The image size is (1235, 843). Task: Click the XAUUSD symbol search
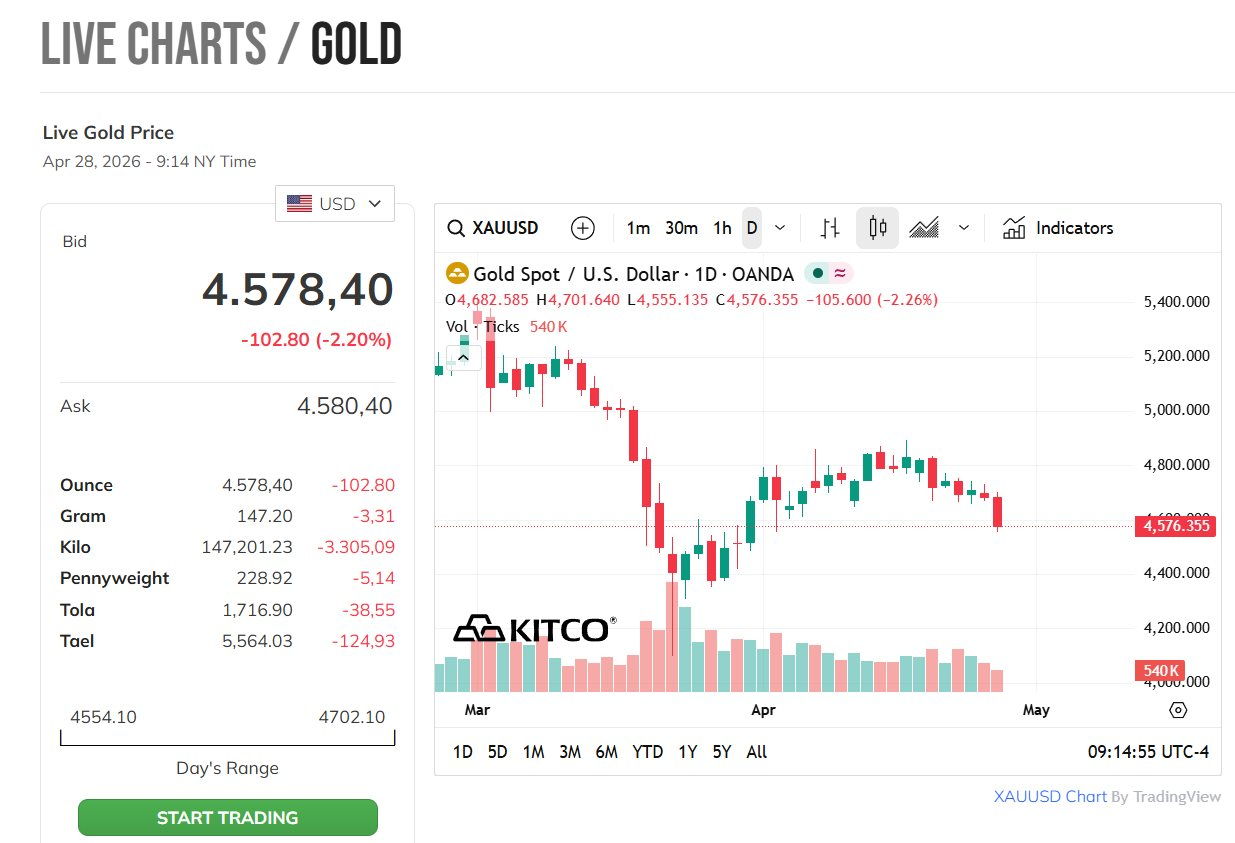[x=493, y=228]
